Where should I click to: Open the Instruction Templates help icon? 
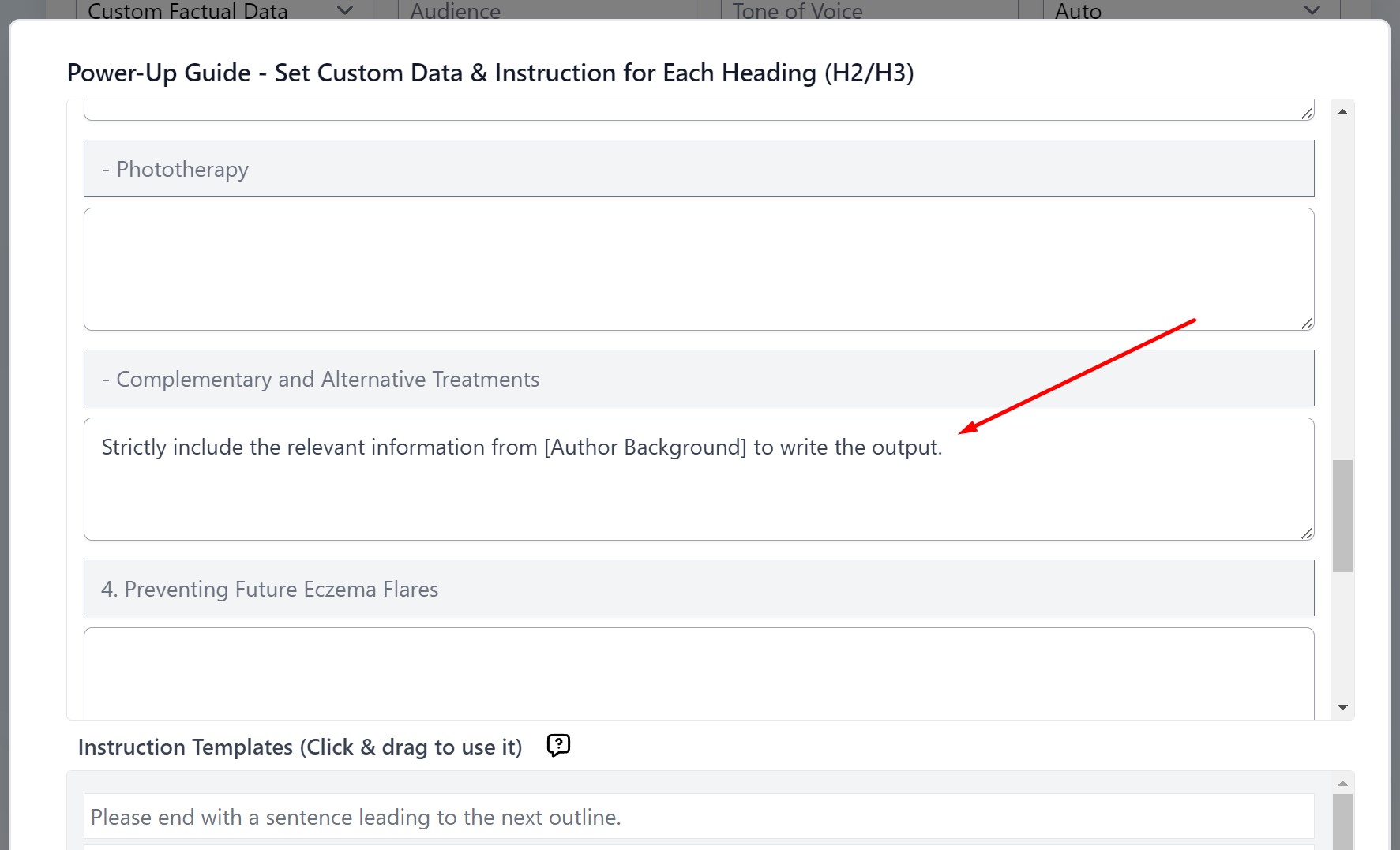[x=558, y=745]
